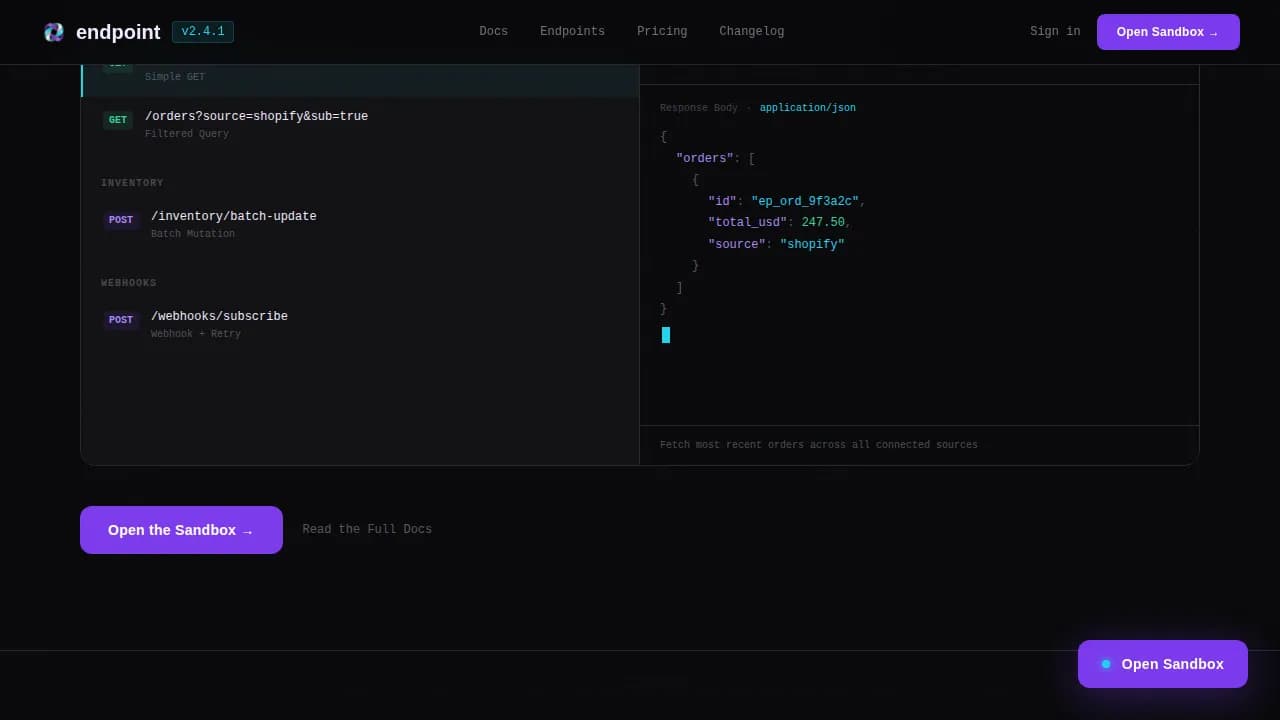
Task: Click the Open the Sandbox button
Action: coord(181,530)
